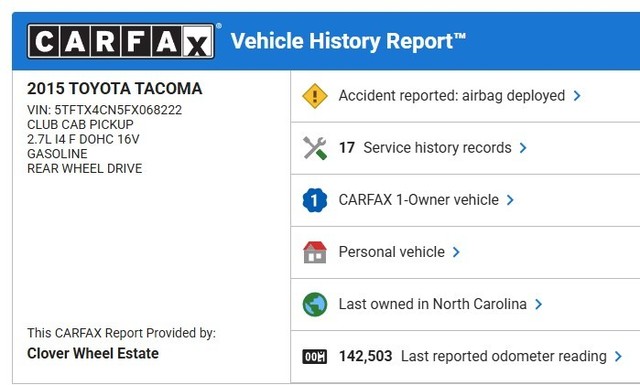Viewport: 640px width, 385px height.
Task: Click the yellow accident warning diamond icon
Action: [x=315, y=96]
